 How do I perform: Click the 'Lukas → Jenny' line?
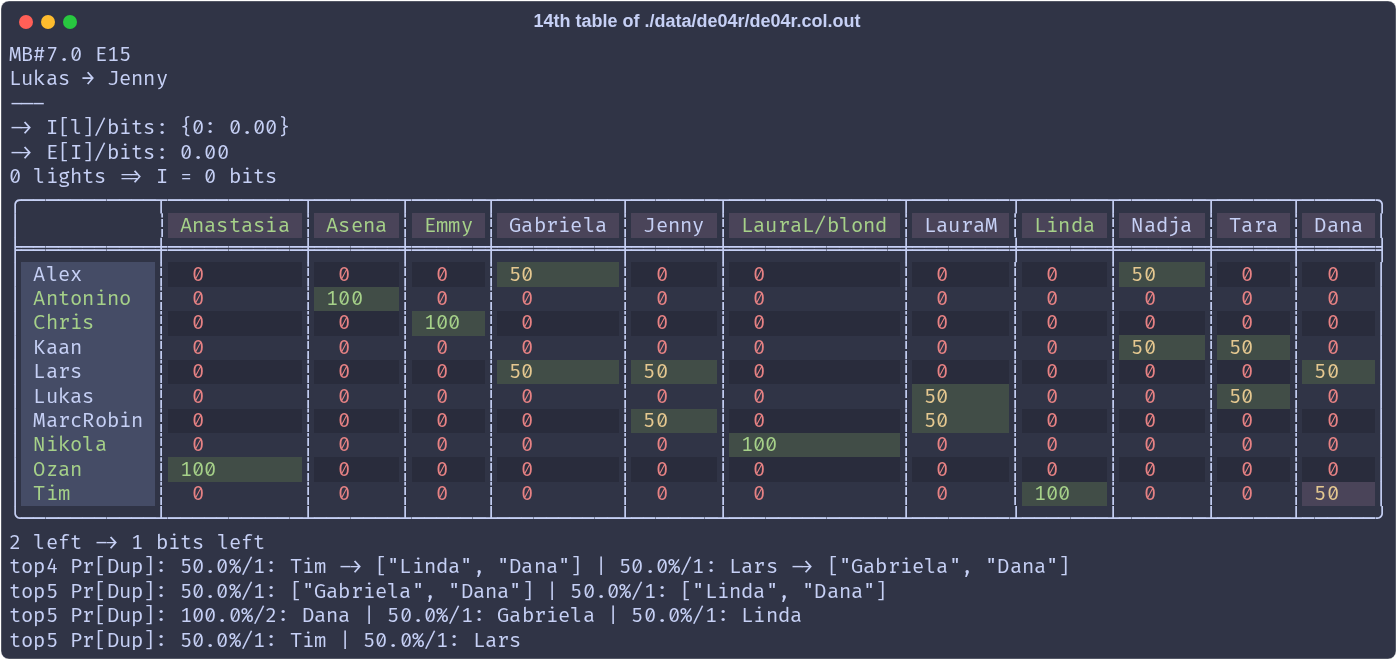point(89,78)
